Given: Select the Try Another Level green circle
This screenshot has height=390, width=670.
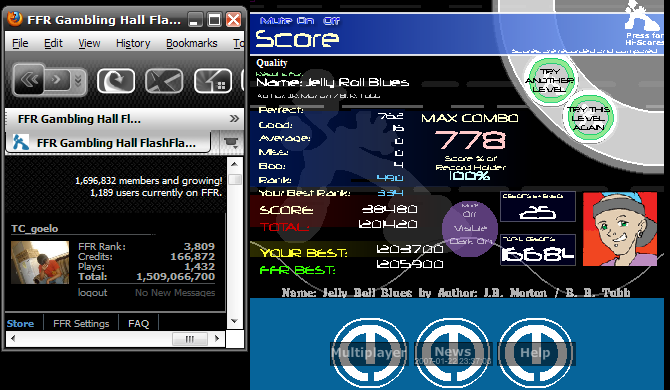Looking at the screenshot, I should [x=550, y=80].
